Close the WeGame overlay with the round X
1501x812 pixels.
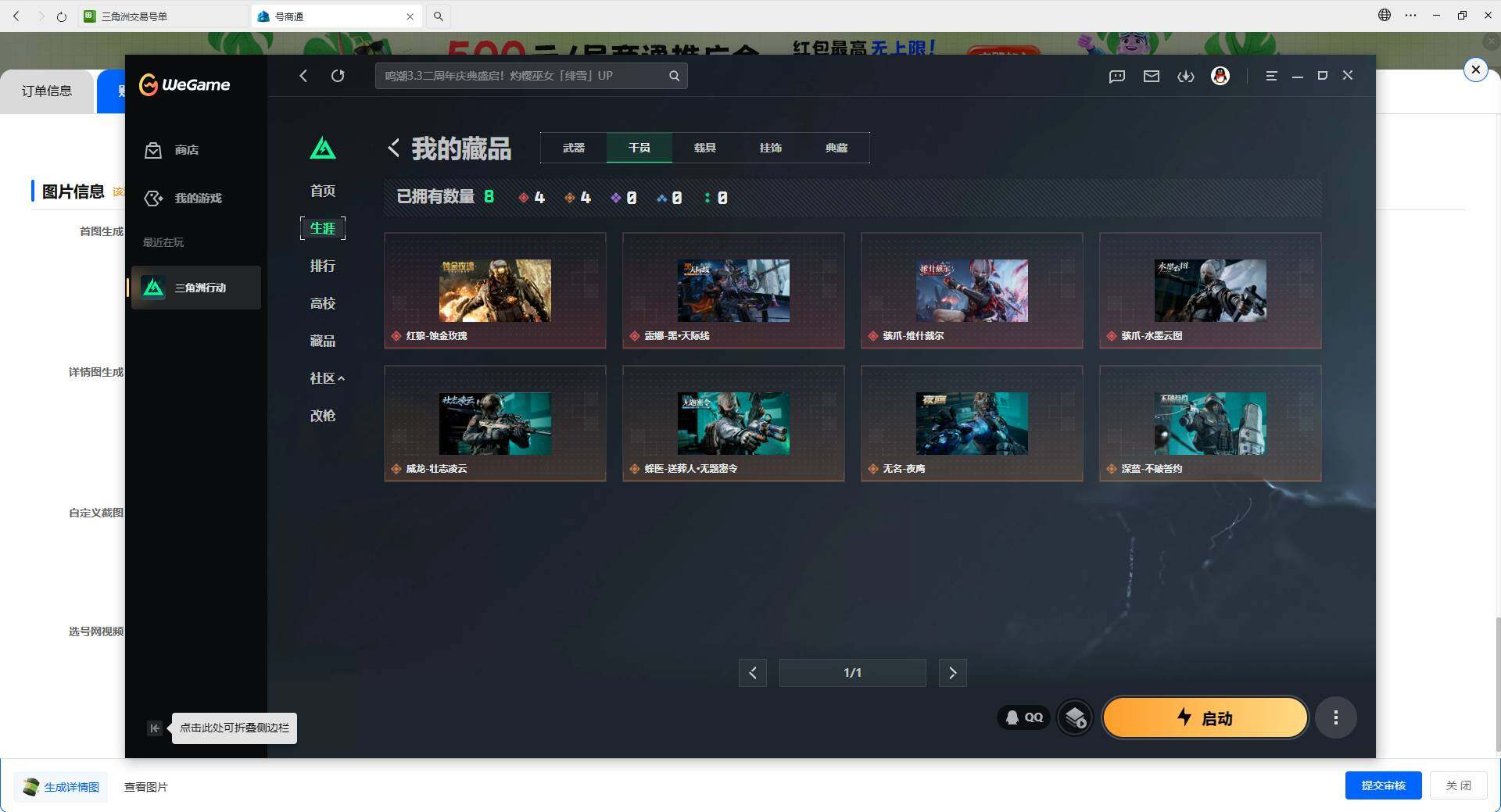point(1475,70)
